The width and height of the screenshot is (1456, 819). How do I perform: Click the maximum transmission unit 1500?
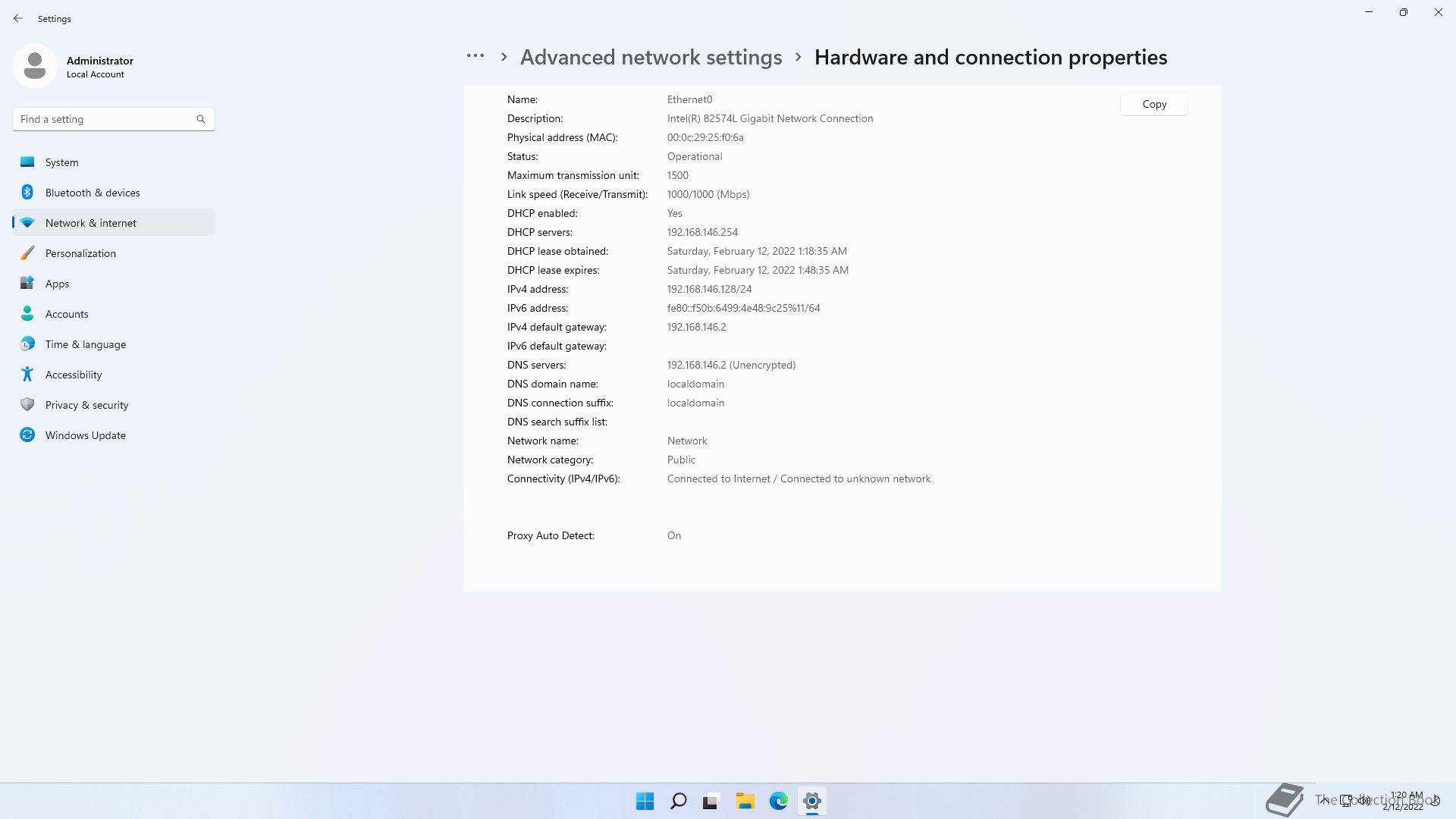678,175
